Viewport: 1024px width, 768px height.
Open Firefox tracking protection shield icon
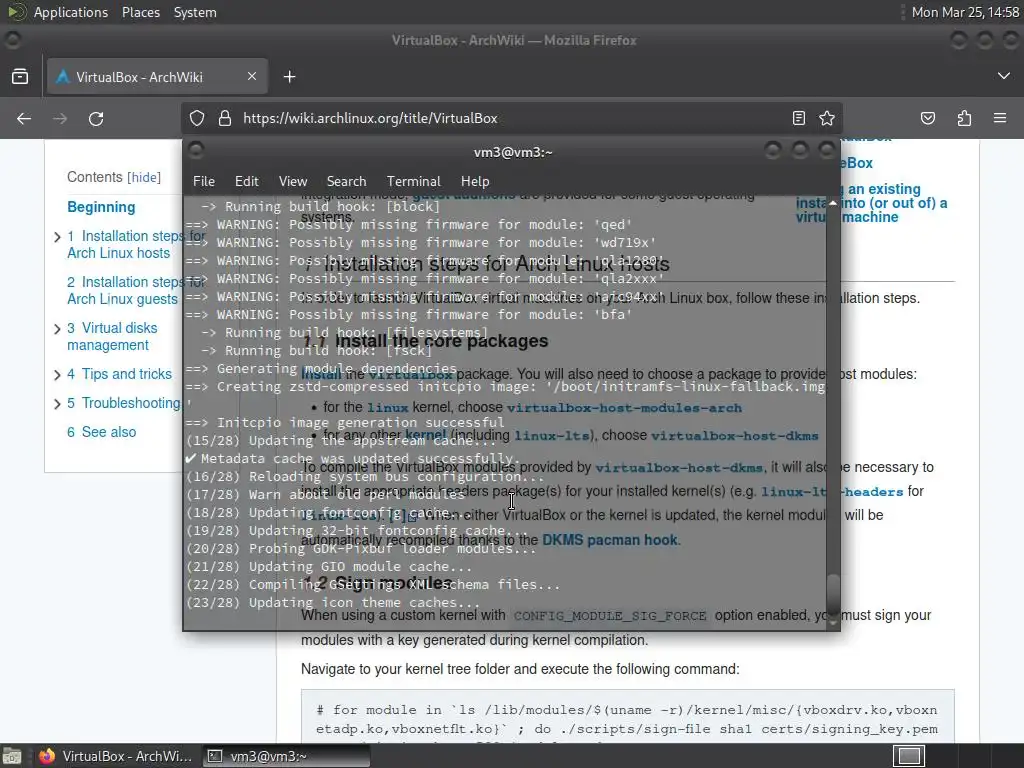(x=197, y=118)
